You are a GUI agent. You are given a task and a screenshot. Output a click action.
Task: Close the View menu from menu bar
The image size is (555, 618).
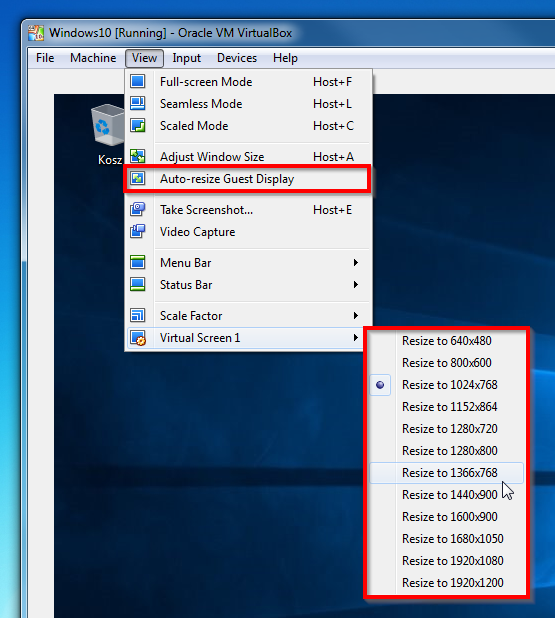(x=144, y=58)
